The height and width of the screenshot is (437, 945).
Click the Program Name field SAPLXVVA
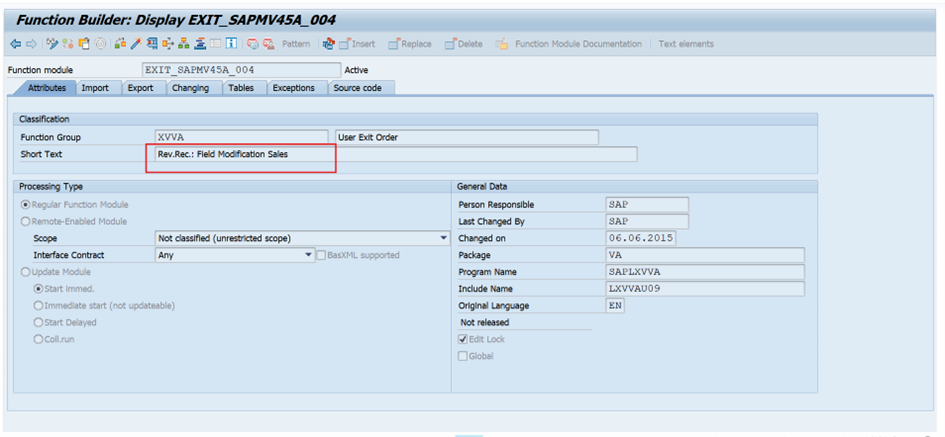[705, 272]
